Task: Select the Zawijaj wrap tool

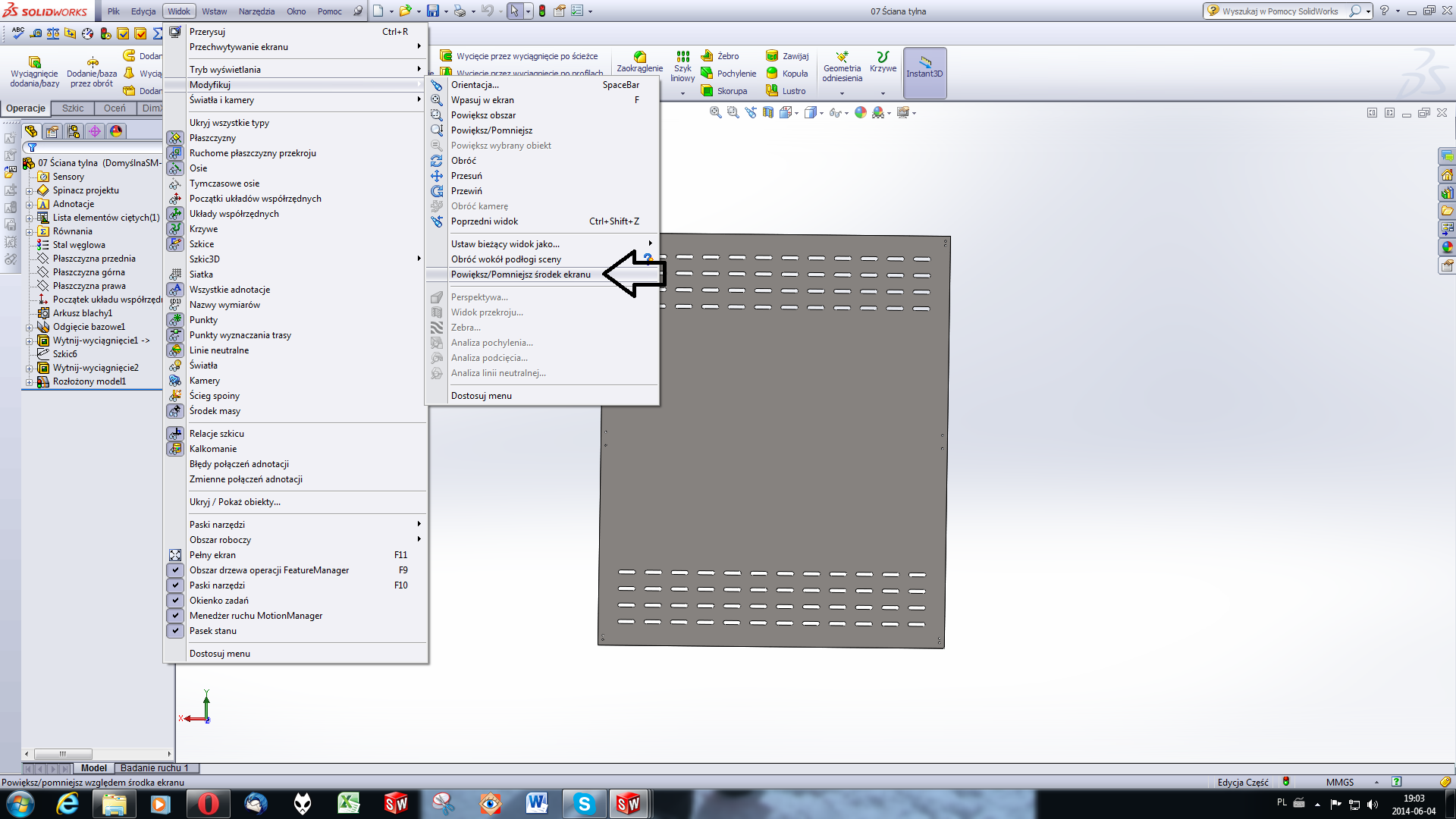Action: (x=787, y=56)
